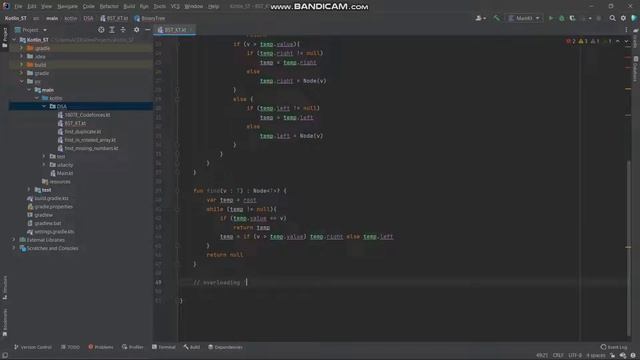
Task: Select find_missing_numbers.kt file in tree
Action: coord(88,148)
